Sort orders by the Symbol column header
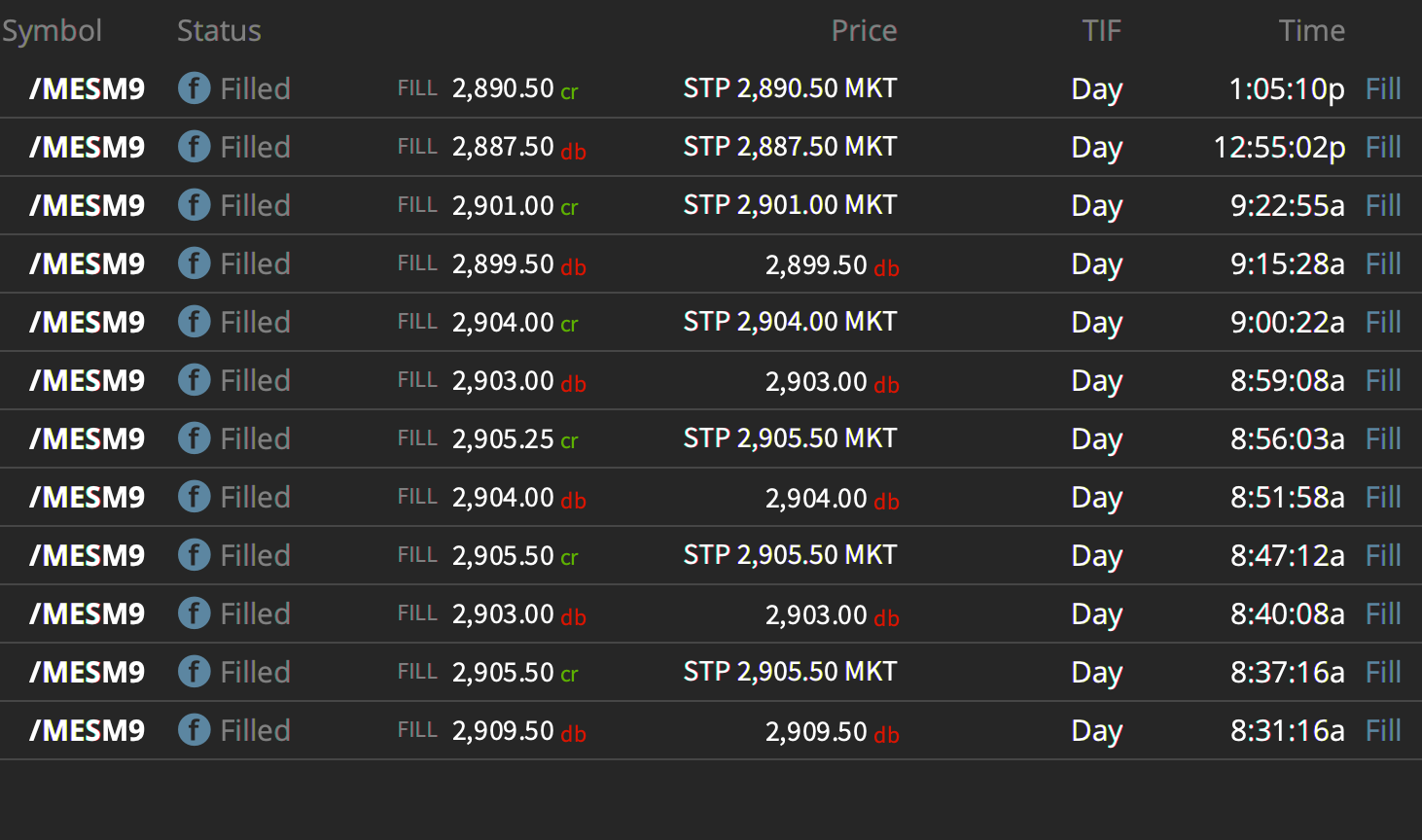 [52, 31]
